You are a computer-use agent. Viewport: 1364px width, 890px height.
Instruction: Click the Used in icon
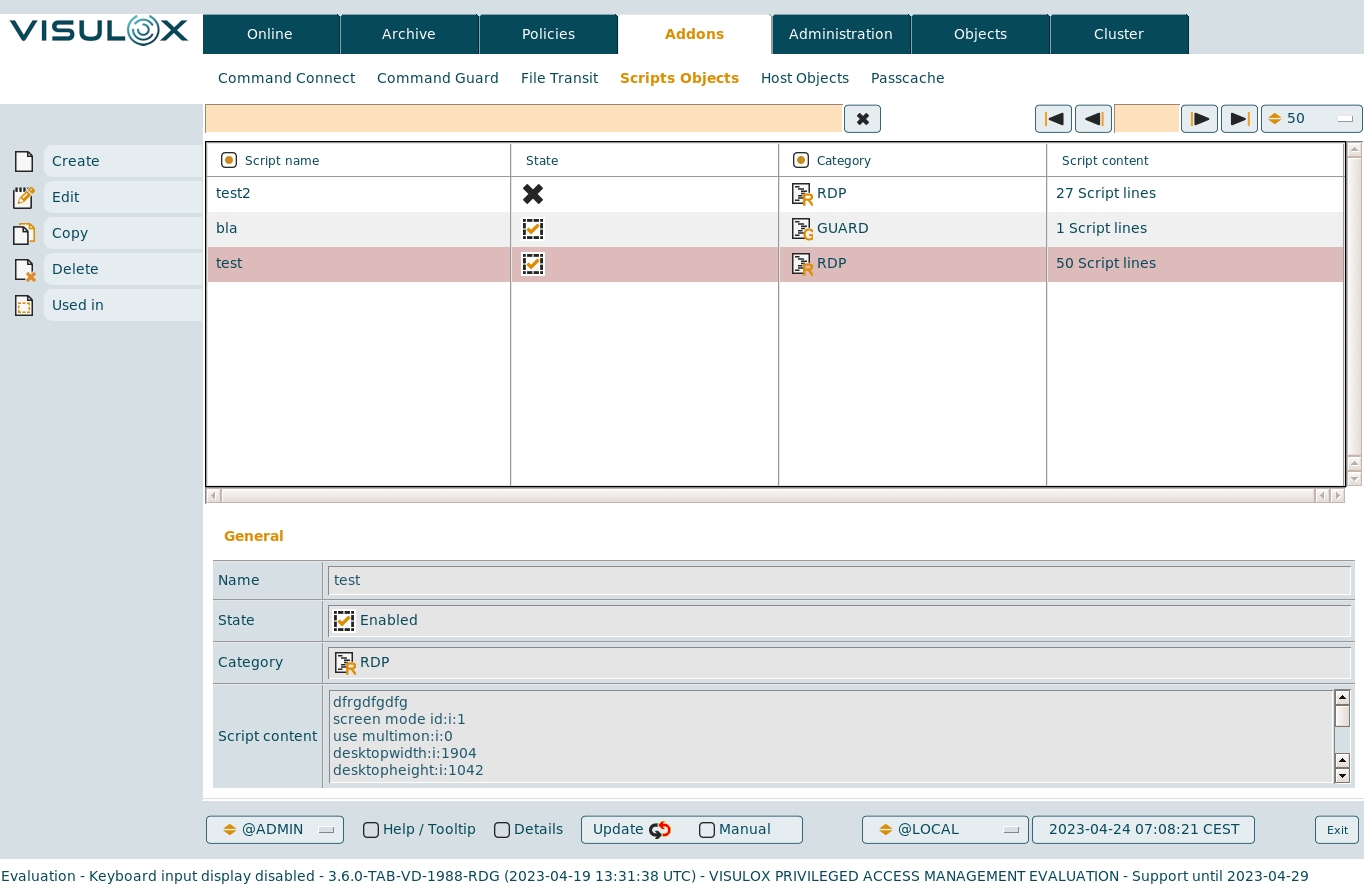coord(24,305)
